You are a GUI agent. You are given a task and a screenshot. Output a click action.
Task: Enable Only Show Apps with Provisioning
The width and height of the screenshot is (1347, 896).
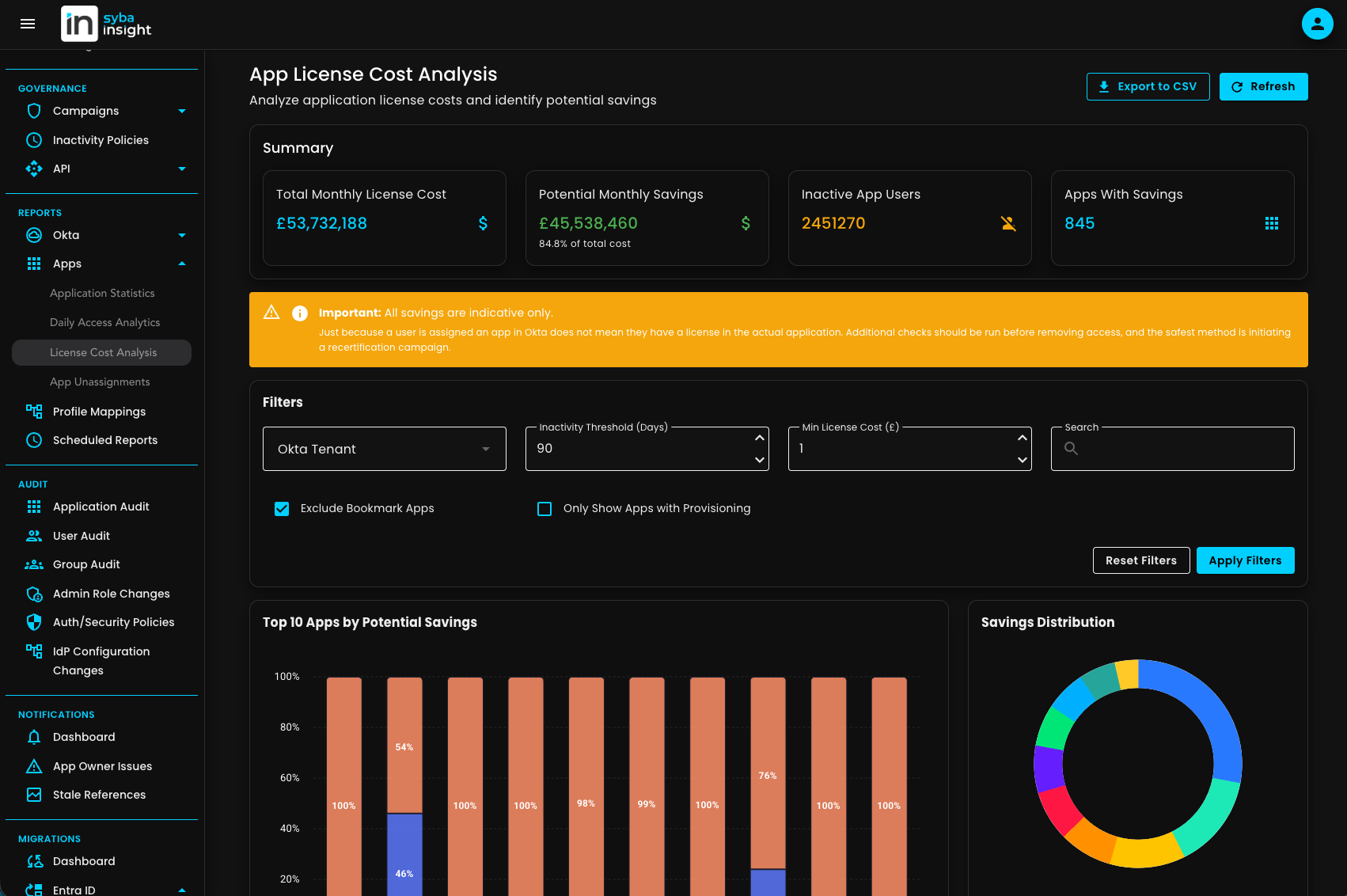coord(544,509)
